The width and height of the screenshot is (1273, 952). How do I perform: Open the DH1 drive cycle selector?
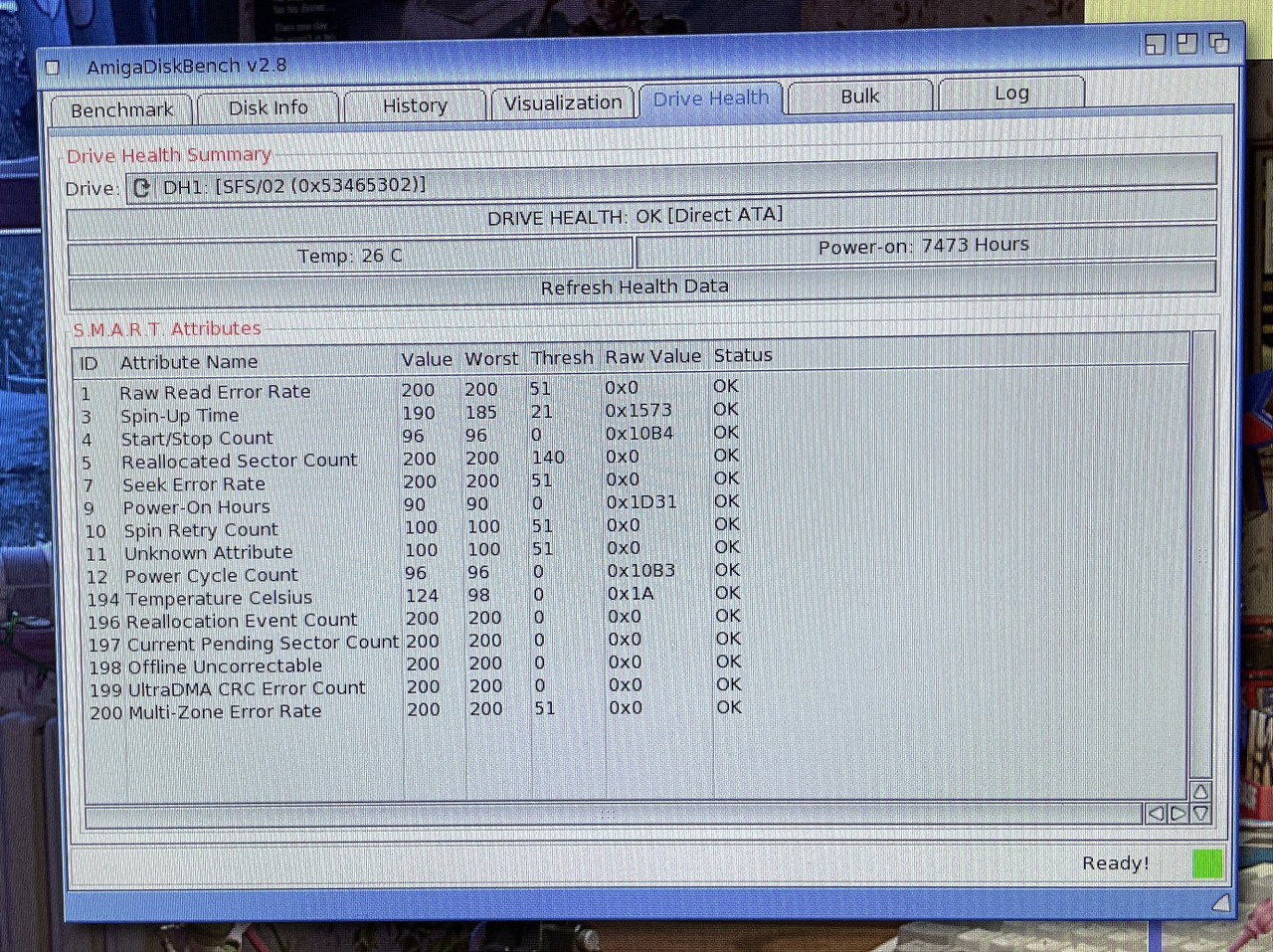click(x=671, y=180)
